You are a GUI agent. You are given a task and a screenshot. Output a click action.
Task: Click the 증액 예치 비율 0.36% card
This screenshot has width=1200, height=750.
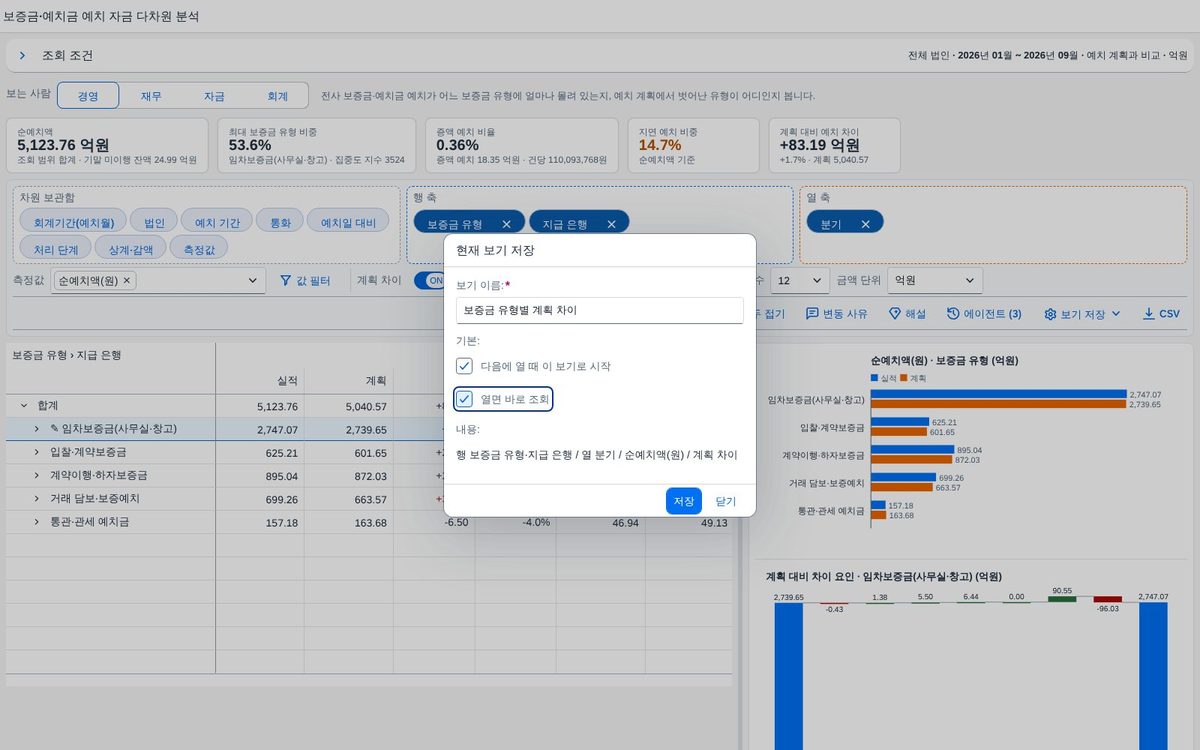tap(523, 146)
